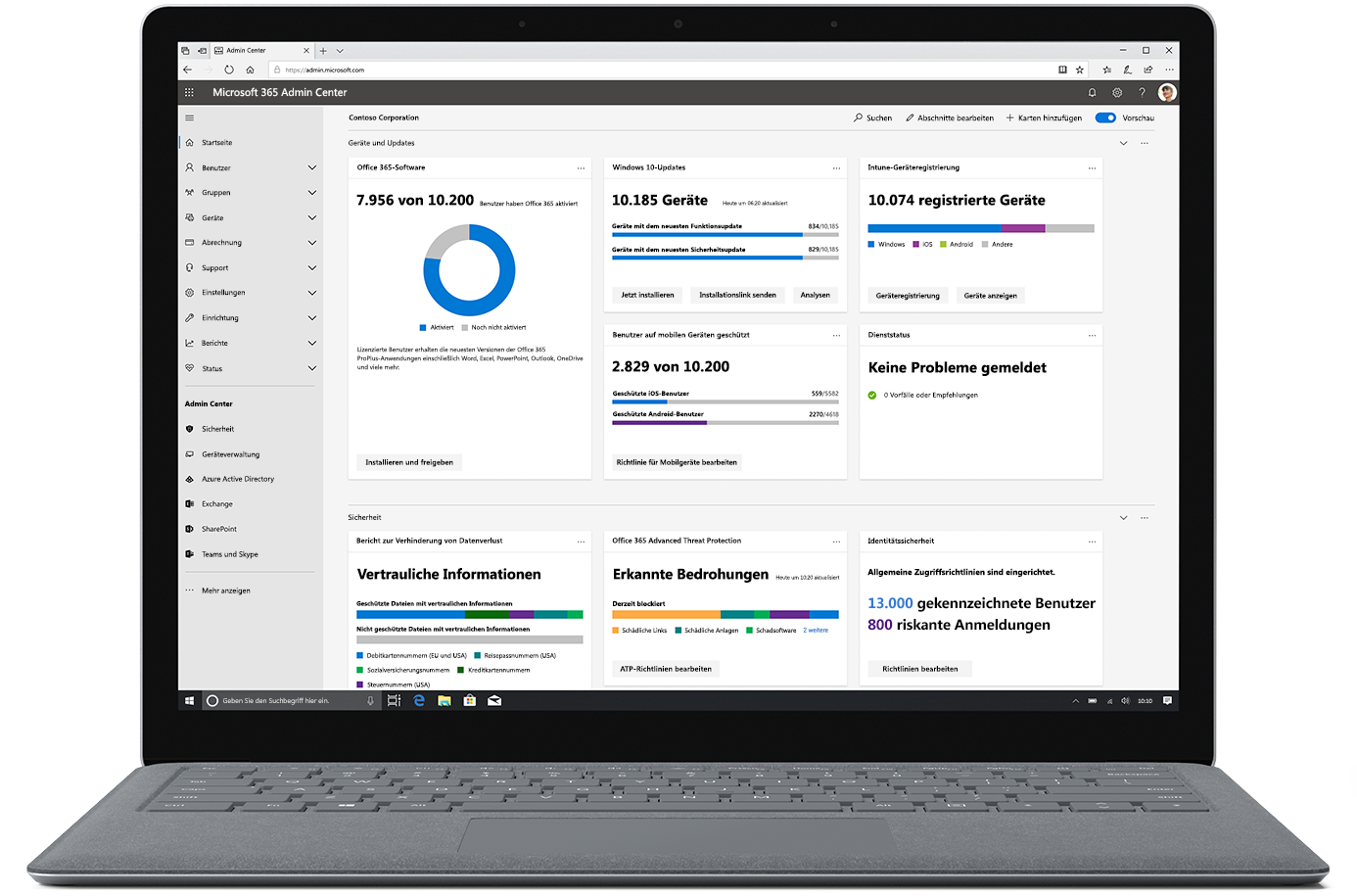The image size is (1357, 896).
Task: Click Jetzt installieren button
Action: [647, 295]
